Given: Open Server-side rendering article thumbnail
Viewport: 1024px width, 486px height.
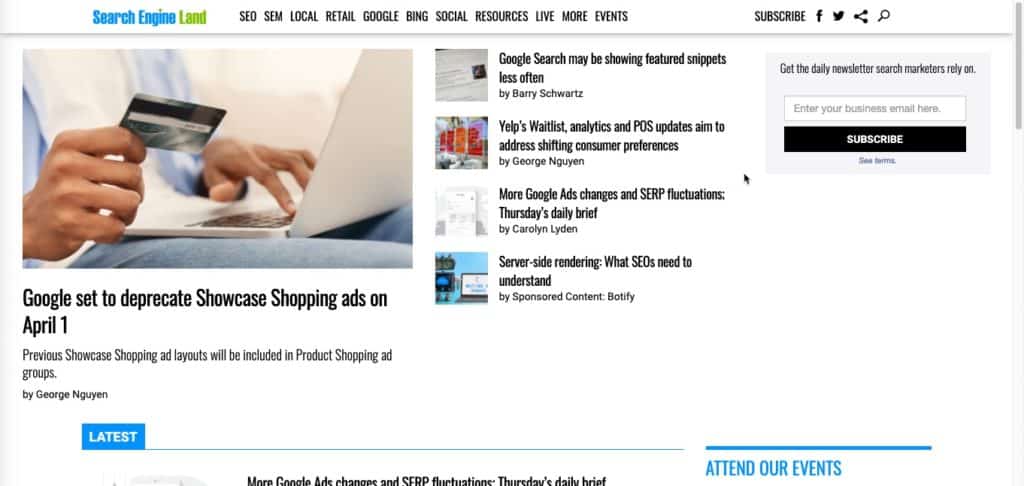Looking at the screenshot, I should [462, 278].
